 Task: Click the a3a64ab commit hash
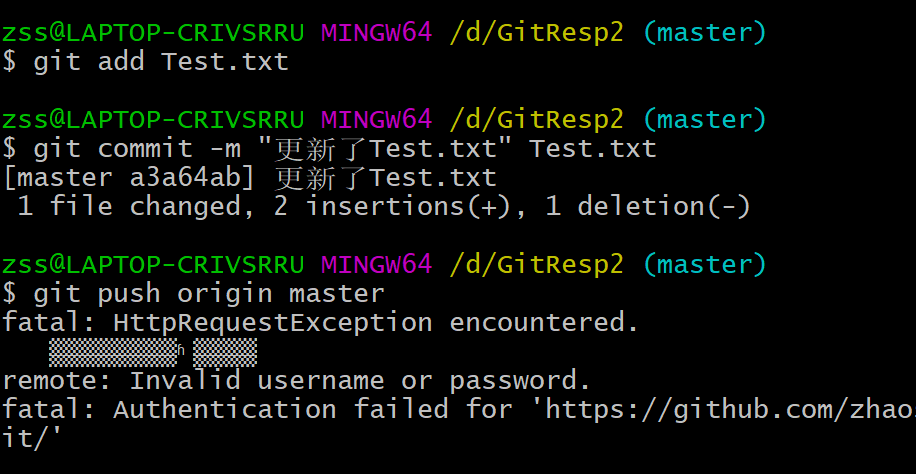tap(185, 178)
